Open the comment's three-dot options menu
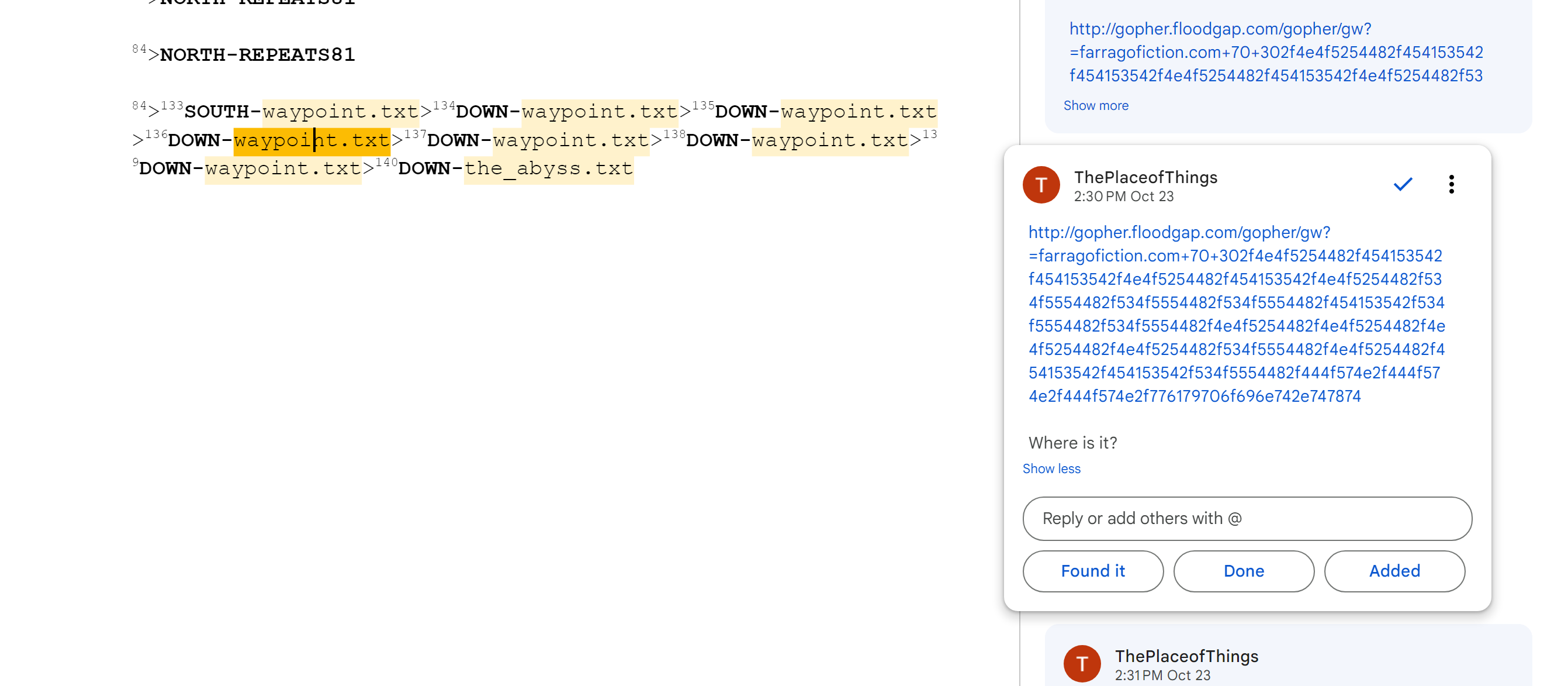This screenshot has width=1568, height=686. (1451, 184)
